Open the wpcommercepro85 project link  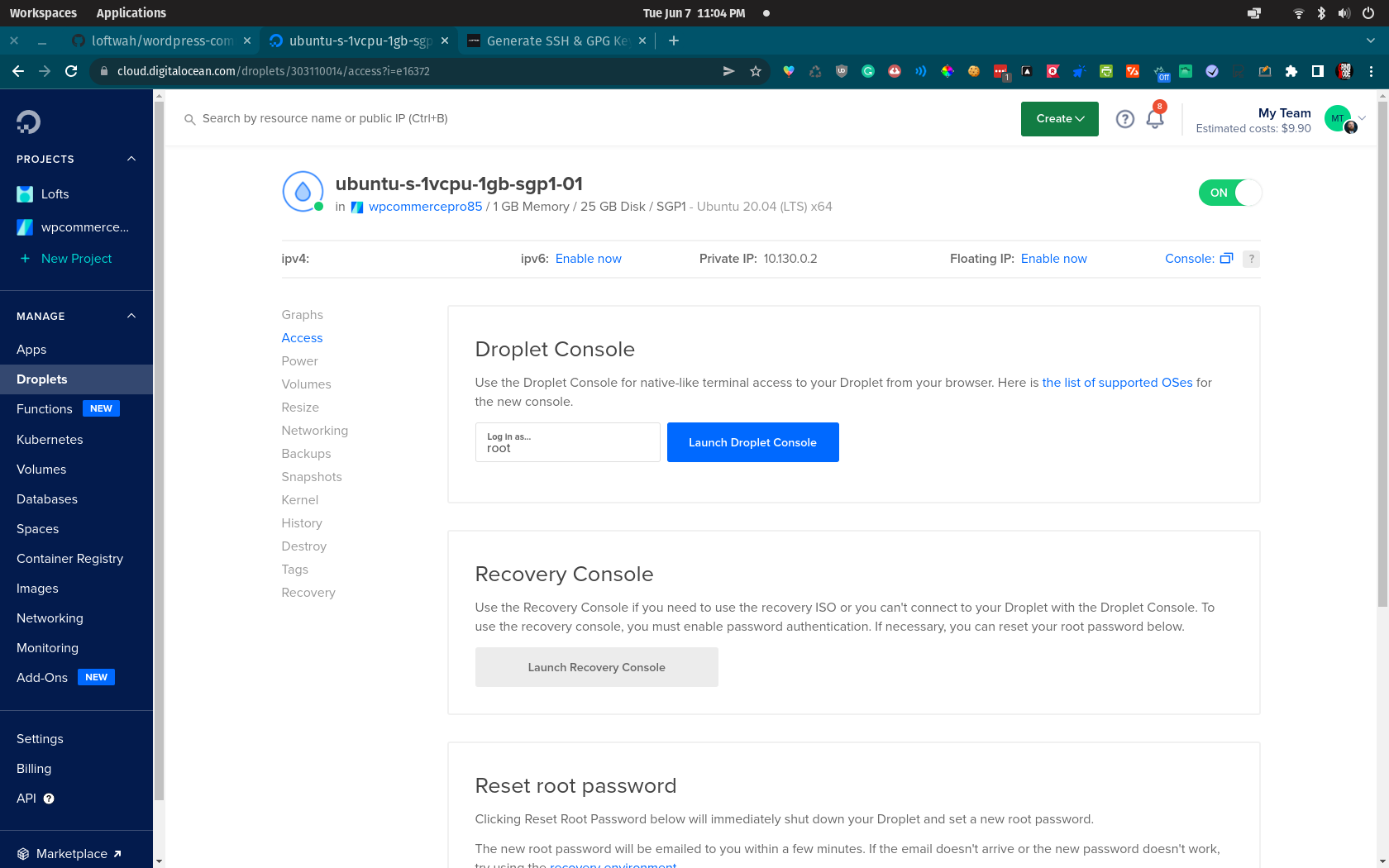click(x=425, y=207)
